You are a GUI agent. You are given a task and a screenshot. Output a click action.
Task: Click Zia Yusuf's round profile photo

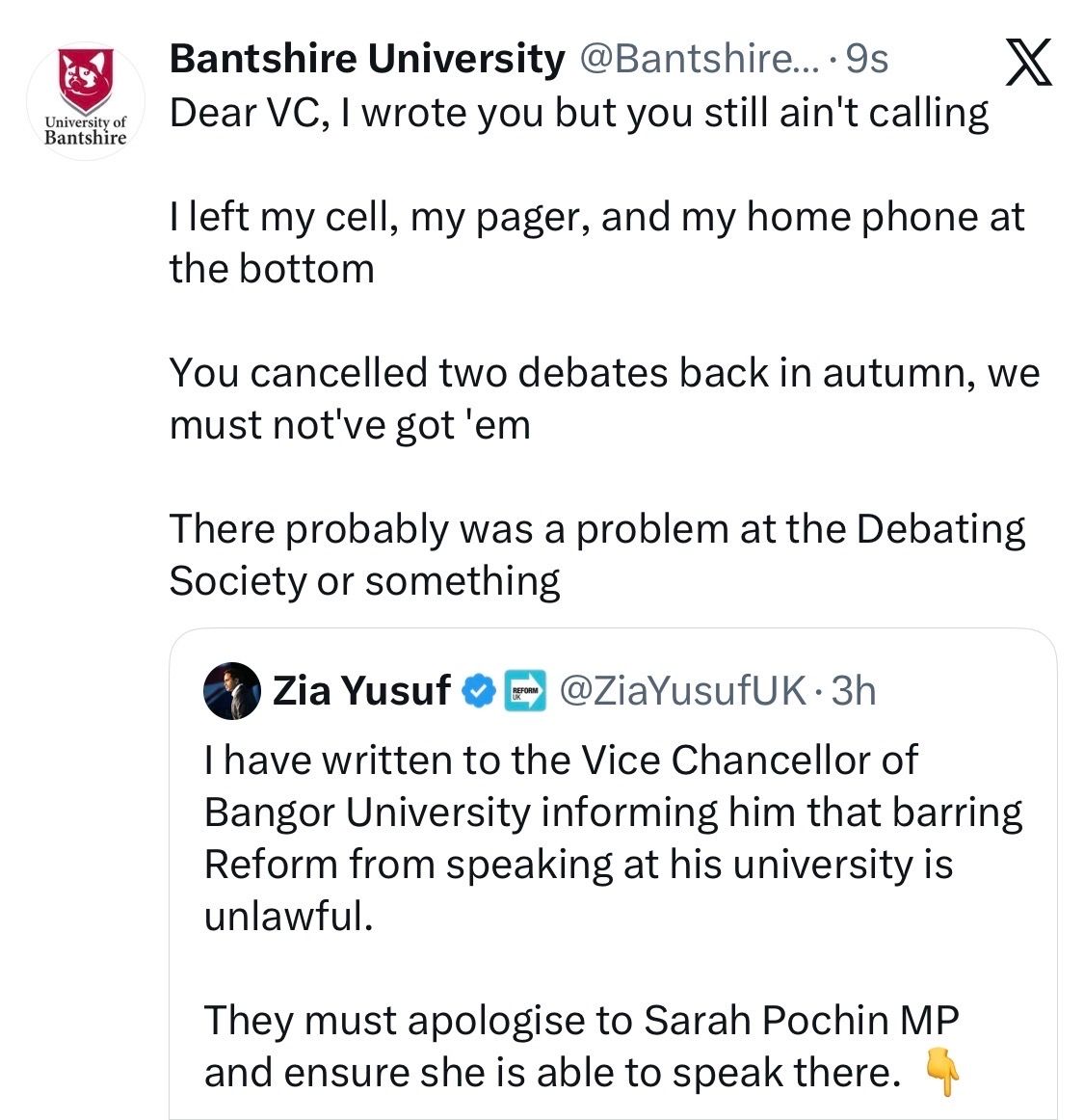232,690
